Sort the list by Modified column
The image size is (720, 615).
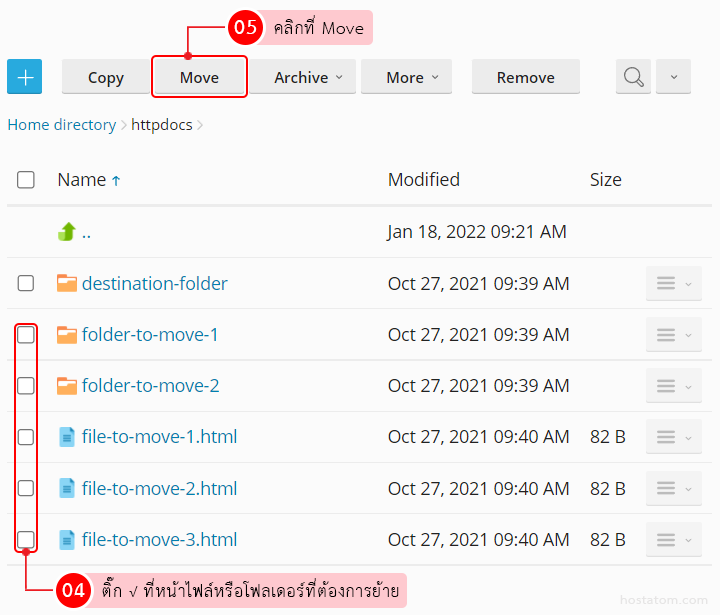(423, 180)
